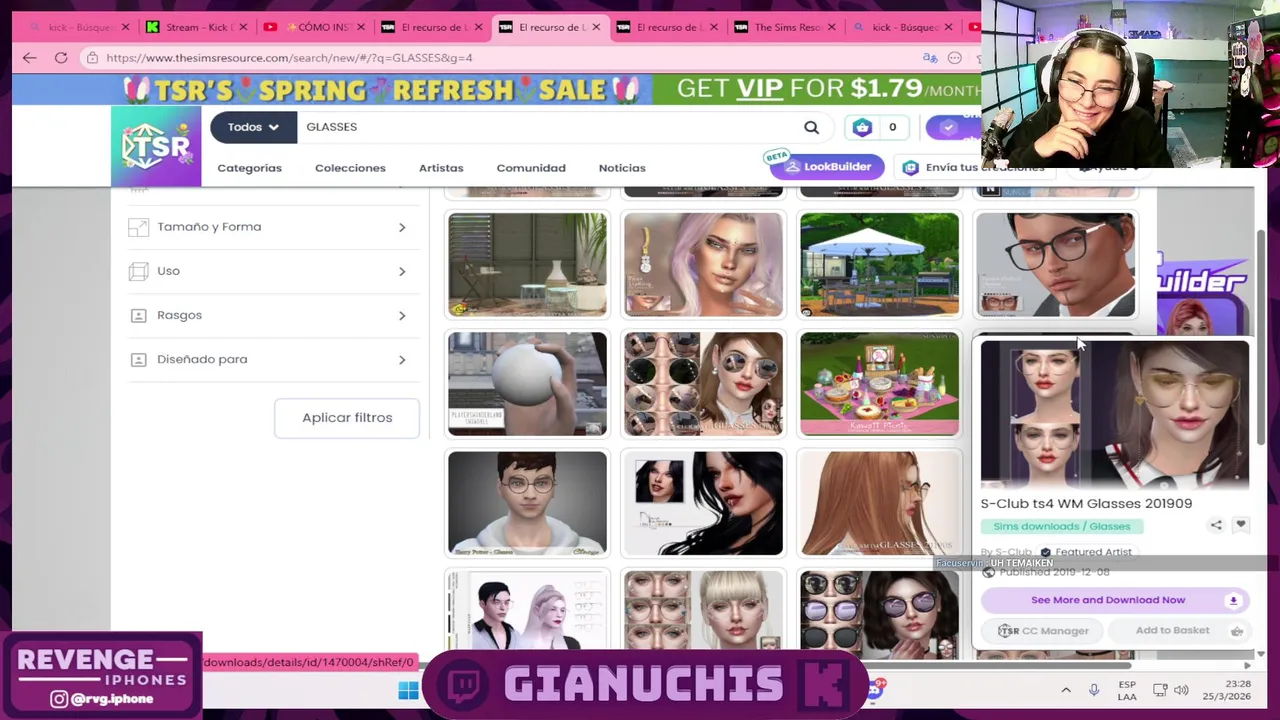The height and width of the screenshot is (720, 1280).
Task: Open Kawaii Picnic pink thumbnail
Action: (x=879, y=384)
